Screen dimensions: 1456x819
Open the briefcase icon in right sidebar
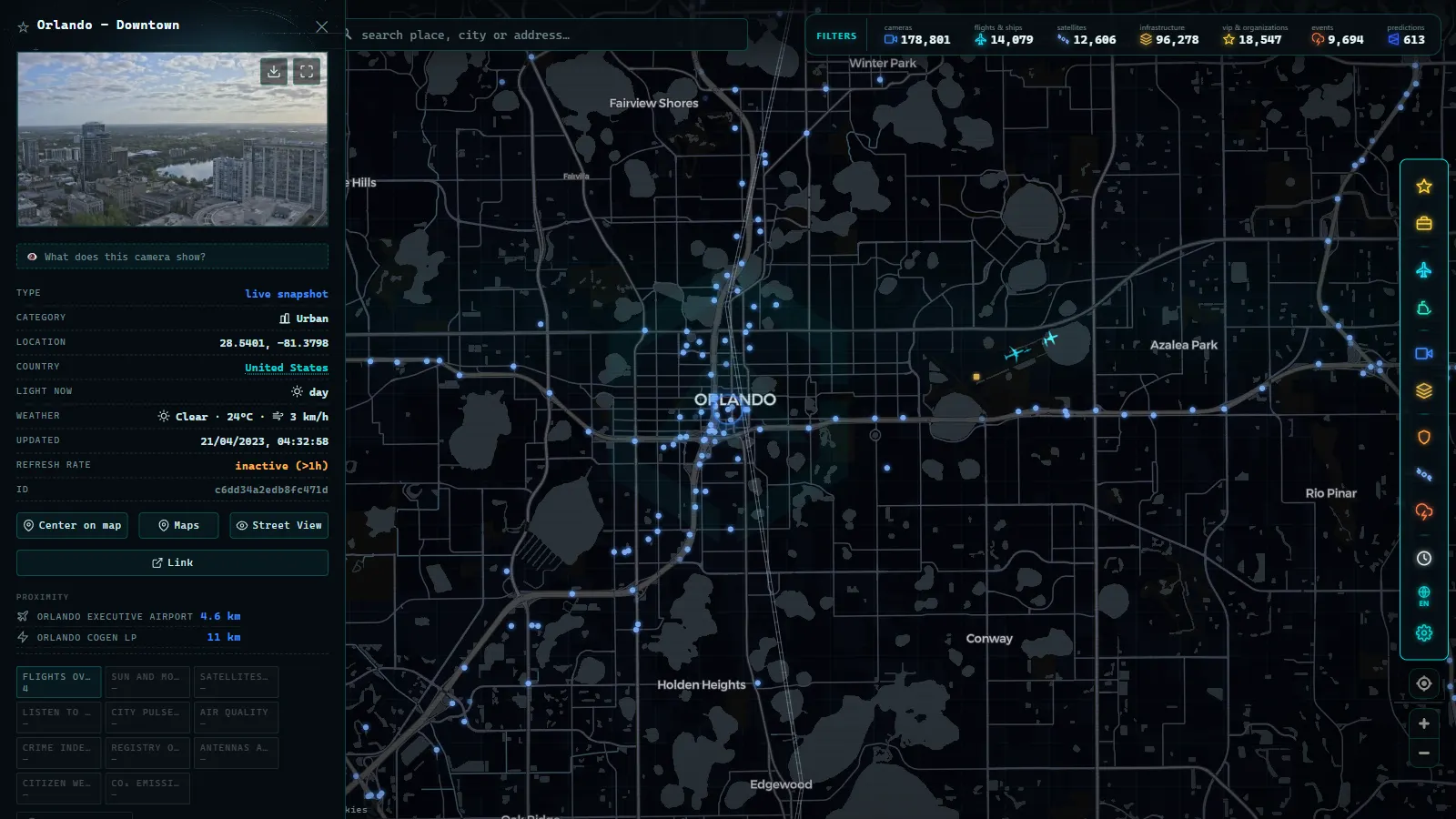pos(1424,224)
